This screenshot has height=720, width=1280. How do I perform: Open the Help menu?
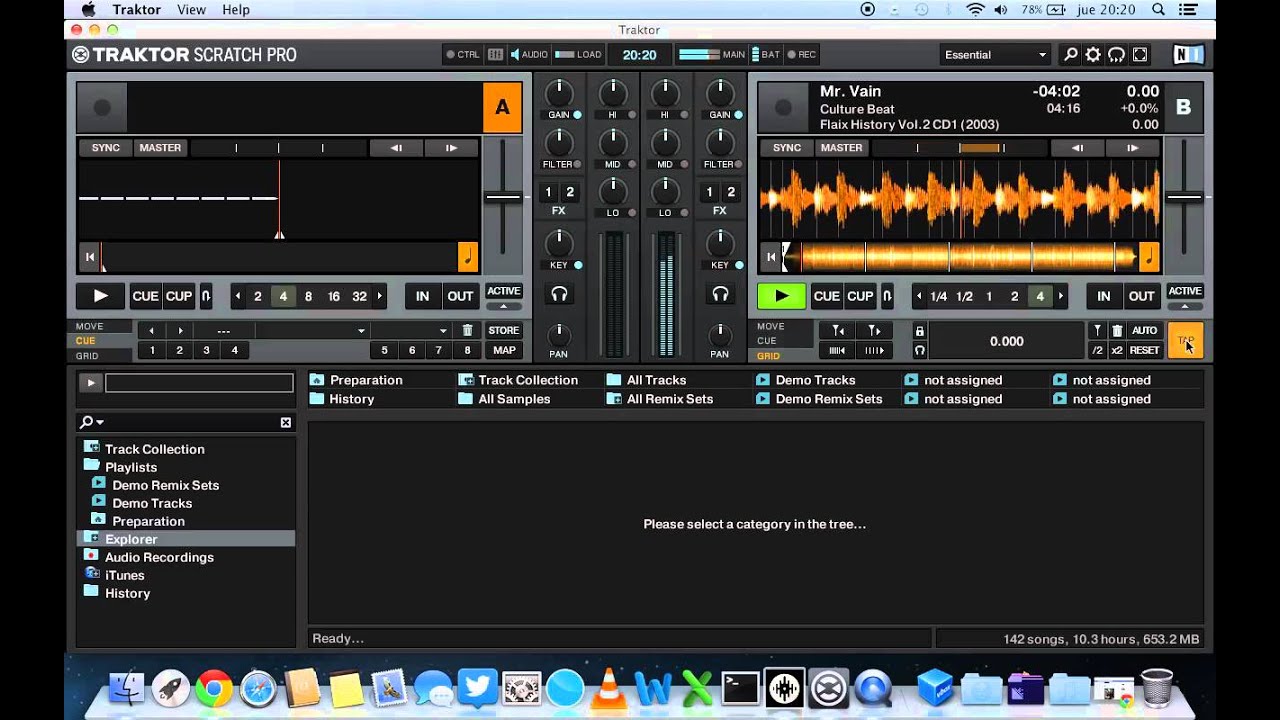pos(236,9)
